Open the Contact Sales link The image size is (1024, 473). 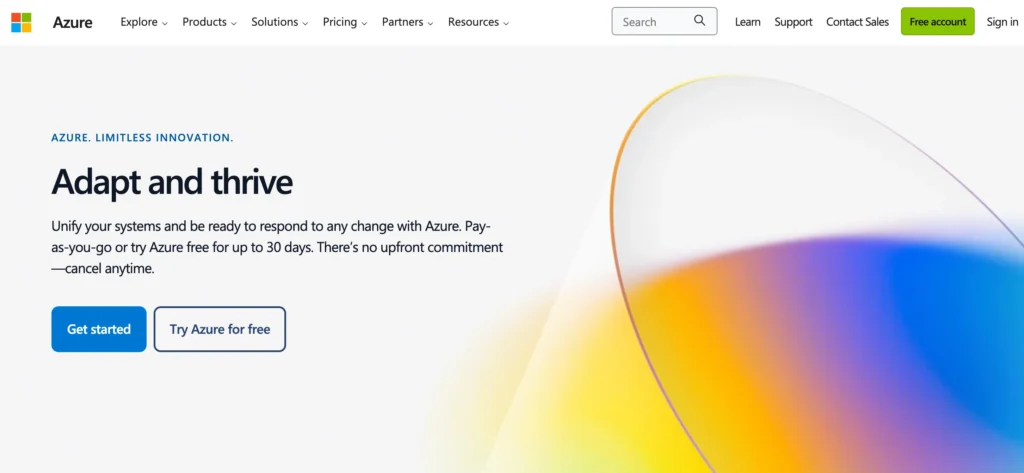point(857,22)
